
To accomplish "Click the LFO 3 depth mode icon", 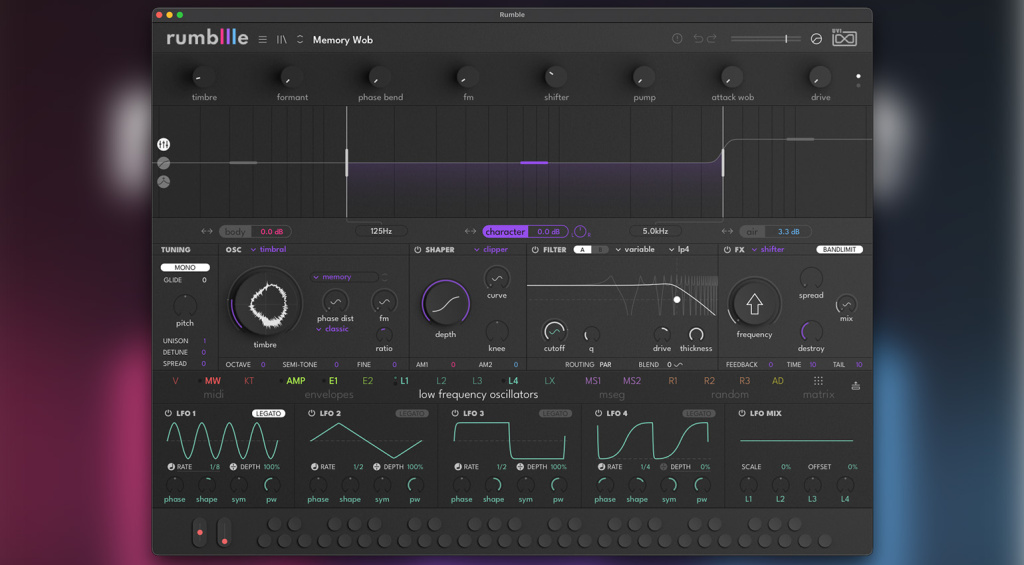I will tap(520, 467).
